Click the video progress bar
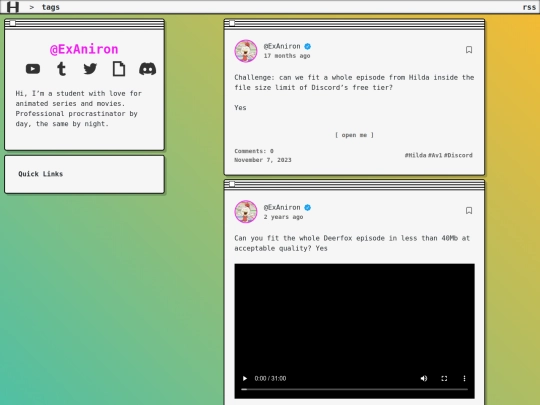Screen dimensions: 540x405 [x=354, y=390]
